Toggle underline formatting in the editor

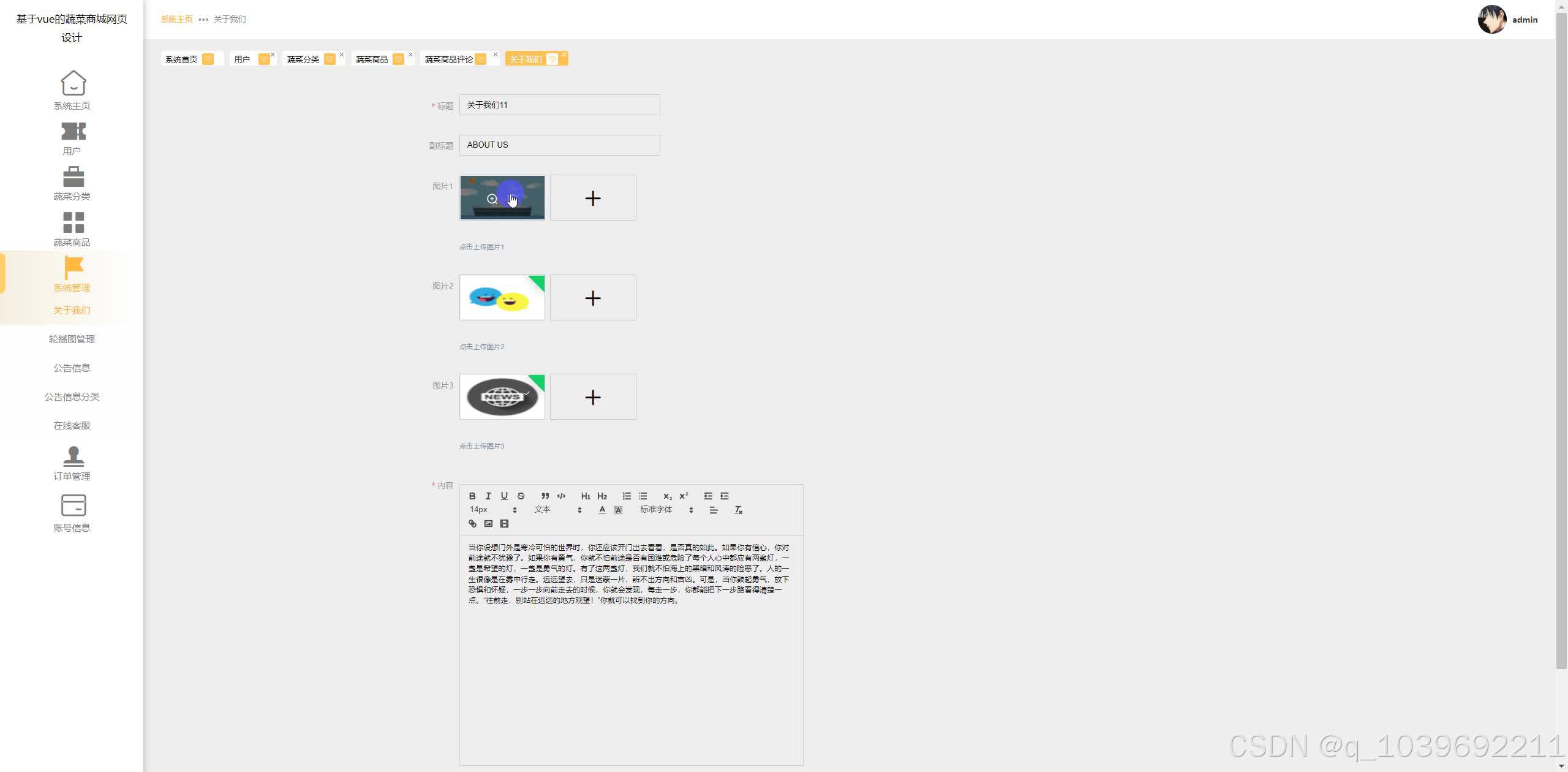(504, 496)
